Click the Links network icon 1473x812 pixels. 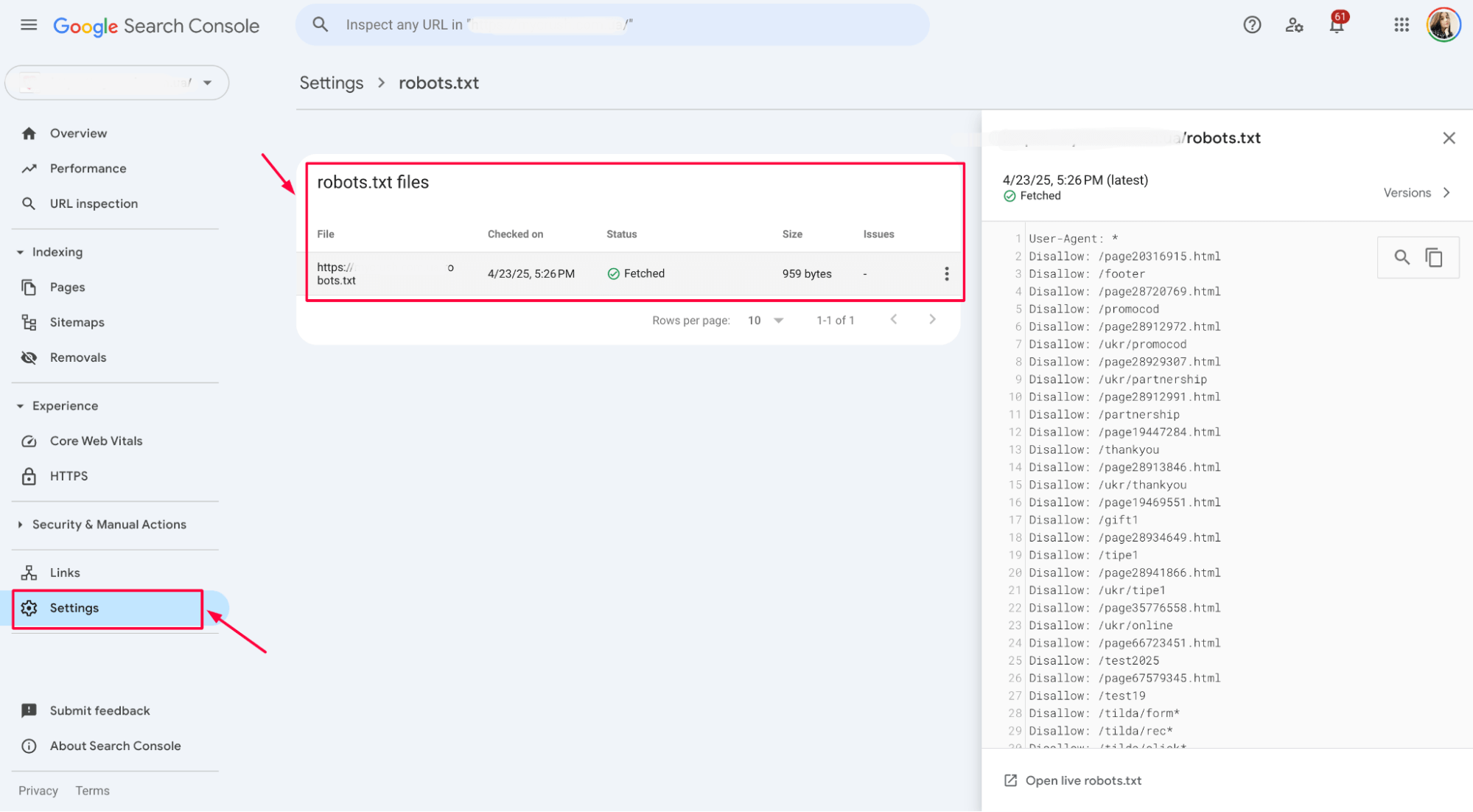pyautogui.click(x=29, y=573)
